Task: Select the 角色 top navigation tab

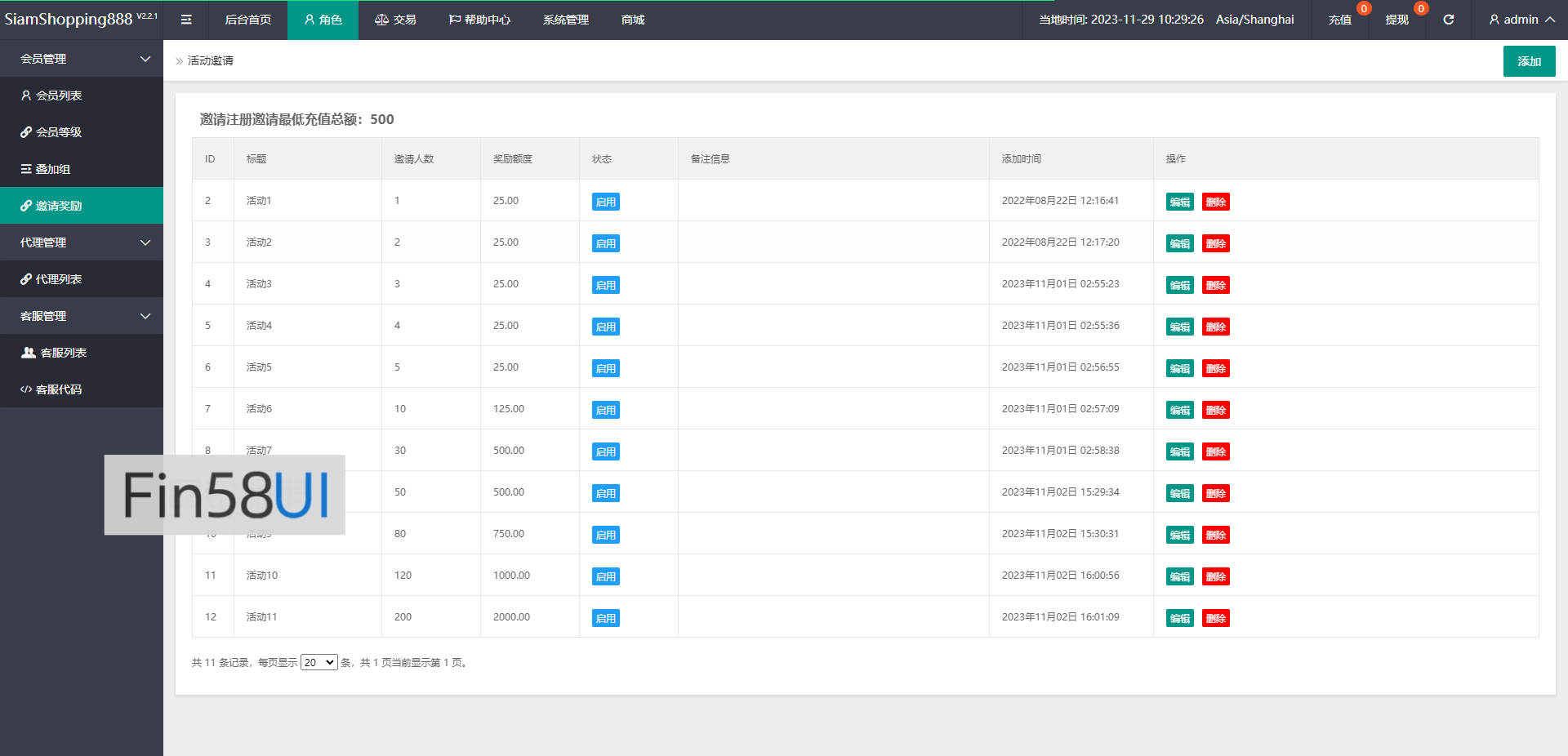Action: point(323,20)
